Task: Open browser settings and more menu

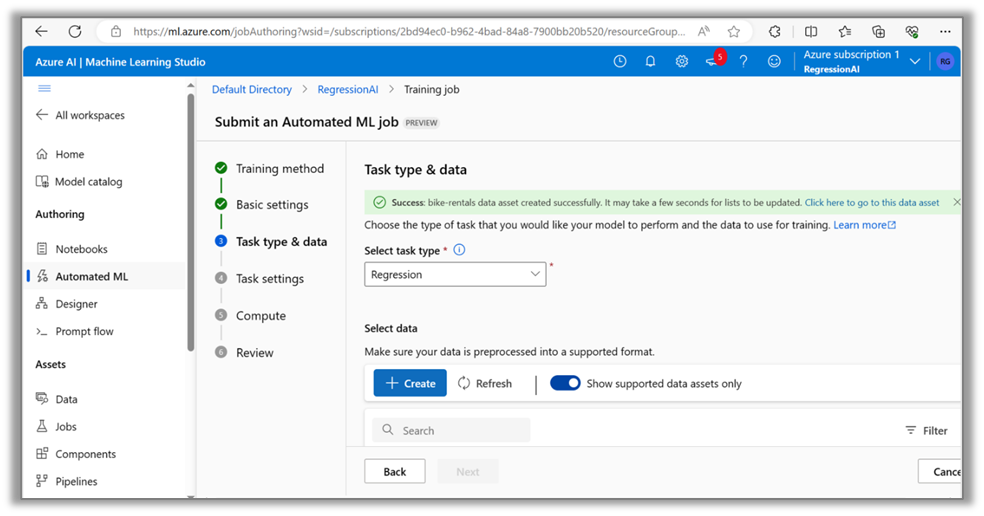Action: point(945,31)
